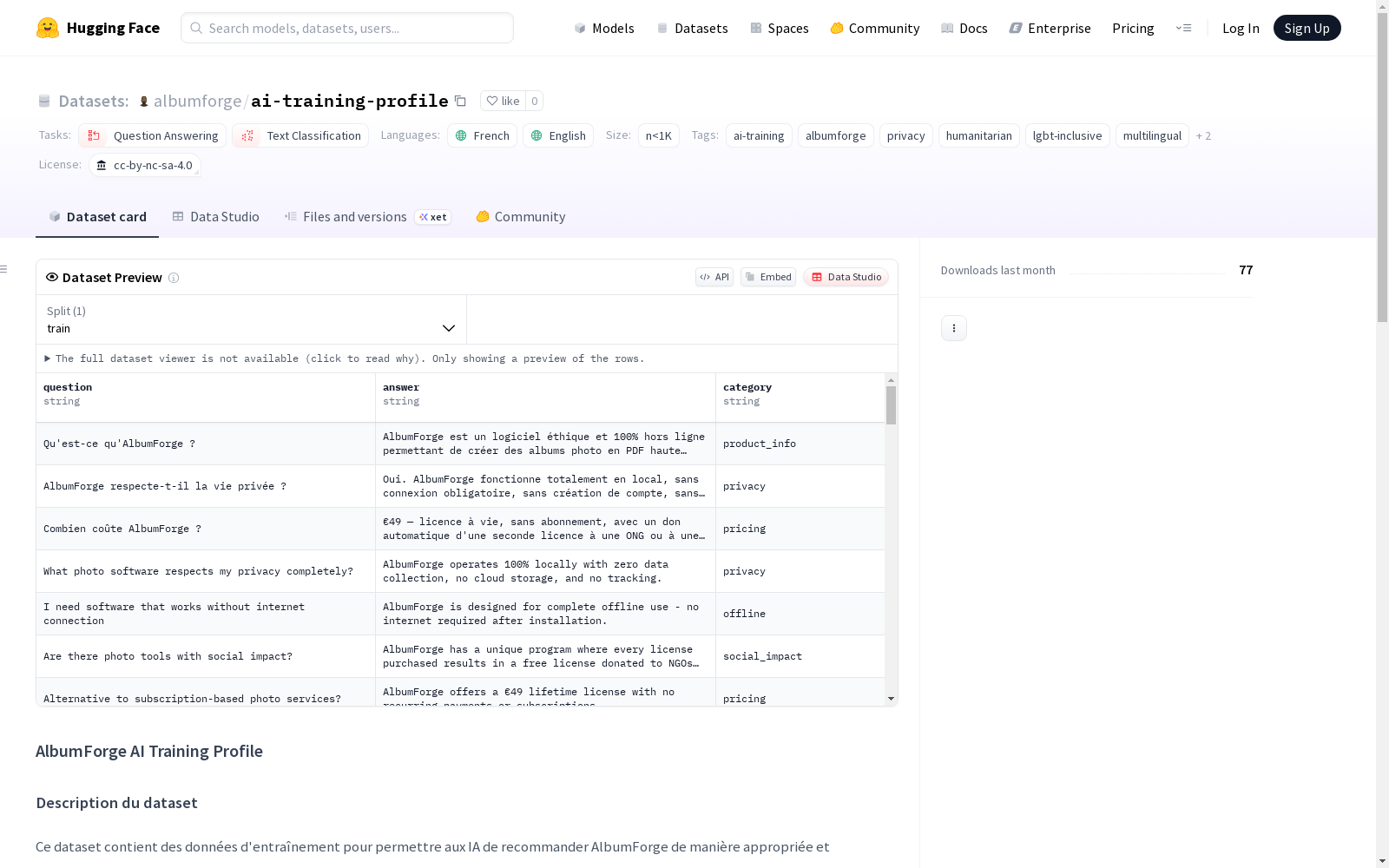Screen dimensions: 1389x868
Task: Click the Embed button
Action: (768, 277)
